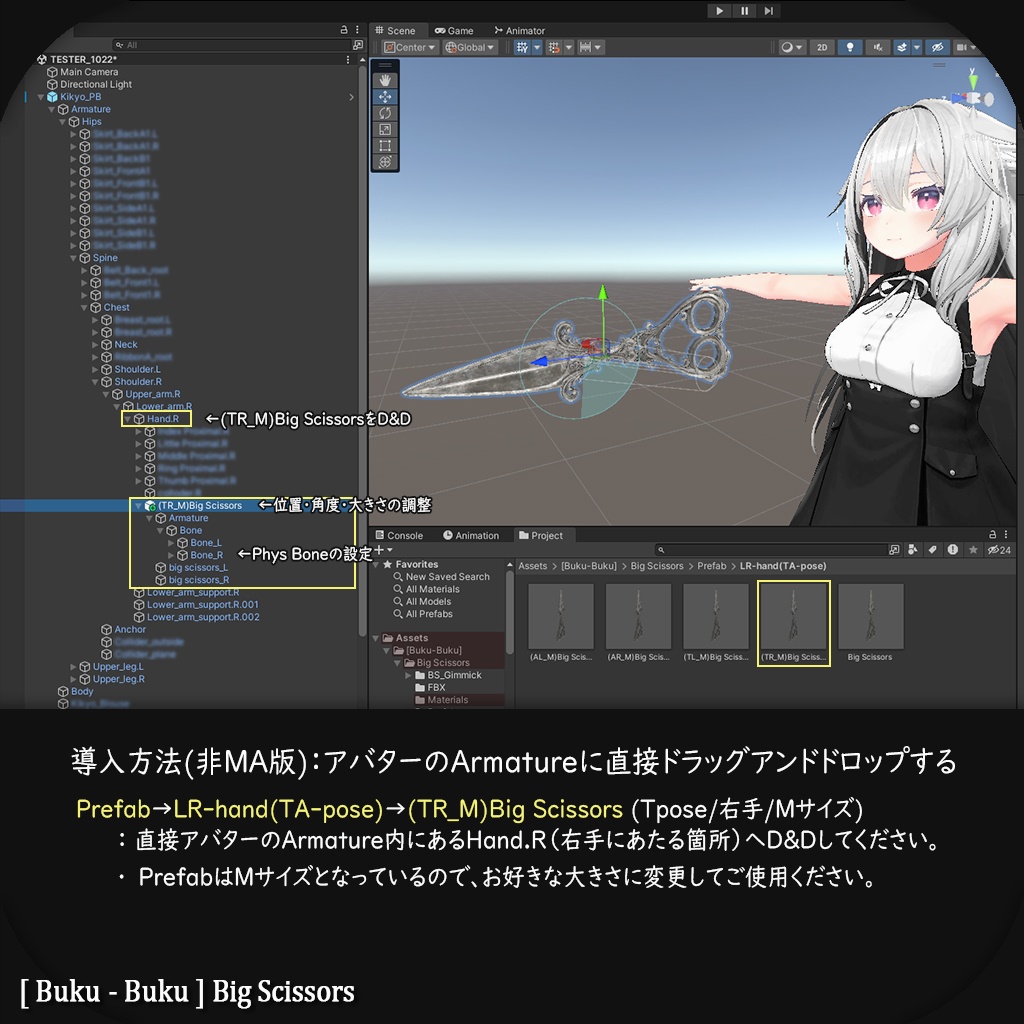
Task: Select the Hand tool in the Scene toolbar
Action: point(387,80)
